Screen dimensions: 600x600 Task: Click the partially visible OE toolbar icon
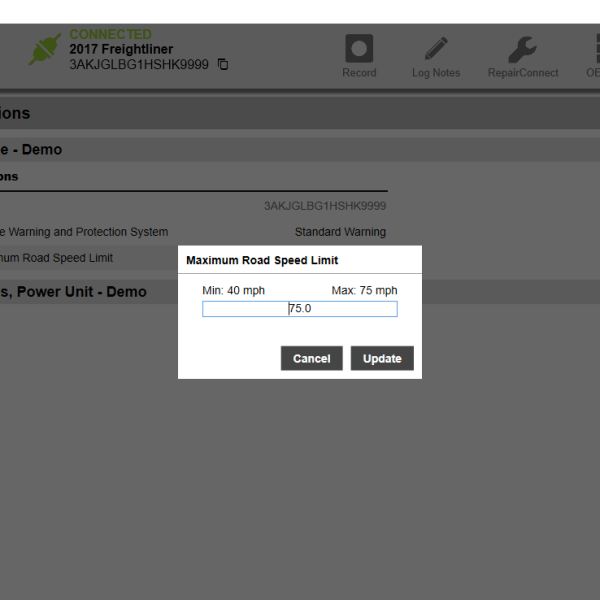tap(592, 50)
